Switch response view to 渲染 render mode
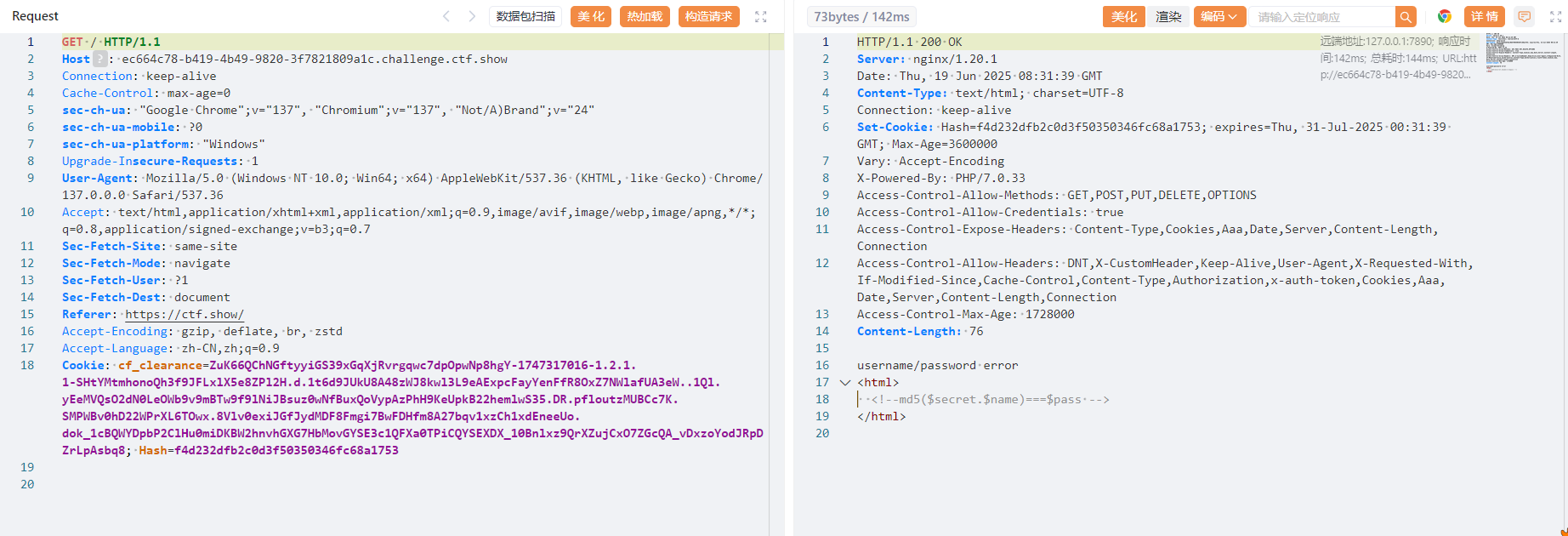Image resolution: width=1568 pixels, height=536 pixels. click(1168, 17)
